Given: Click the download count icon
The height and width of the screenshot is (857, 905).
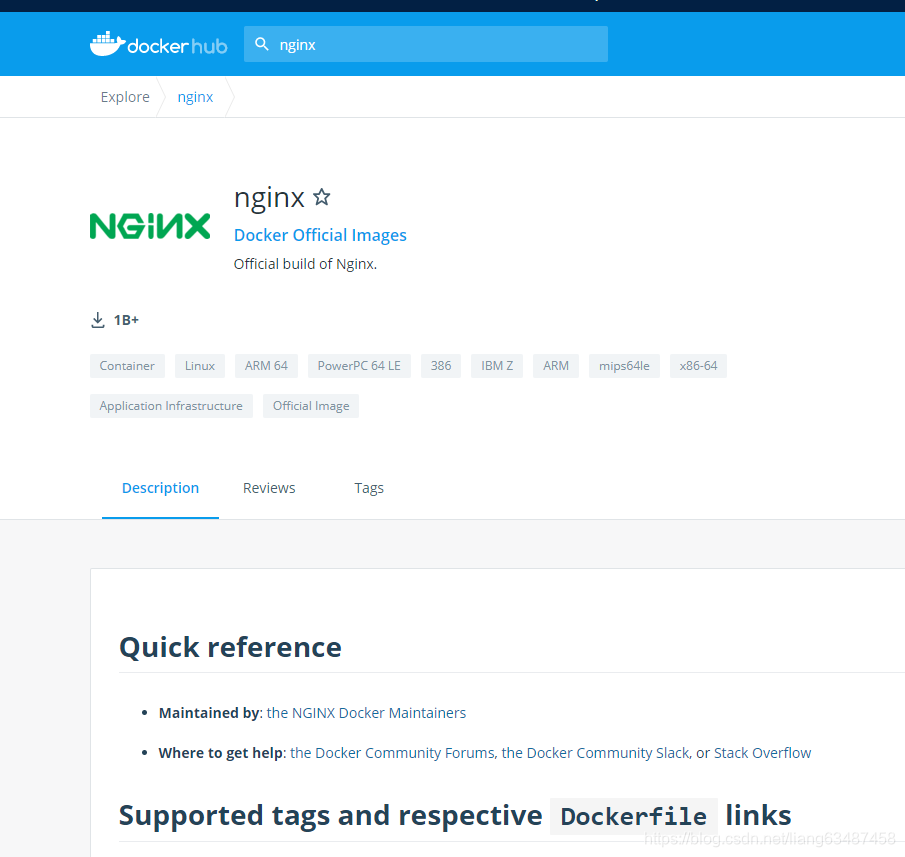Looking at the screenshot, I should point(98,320).
